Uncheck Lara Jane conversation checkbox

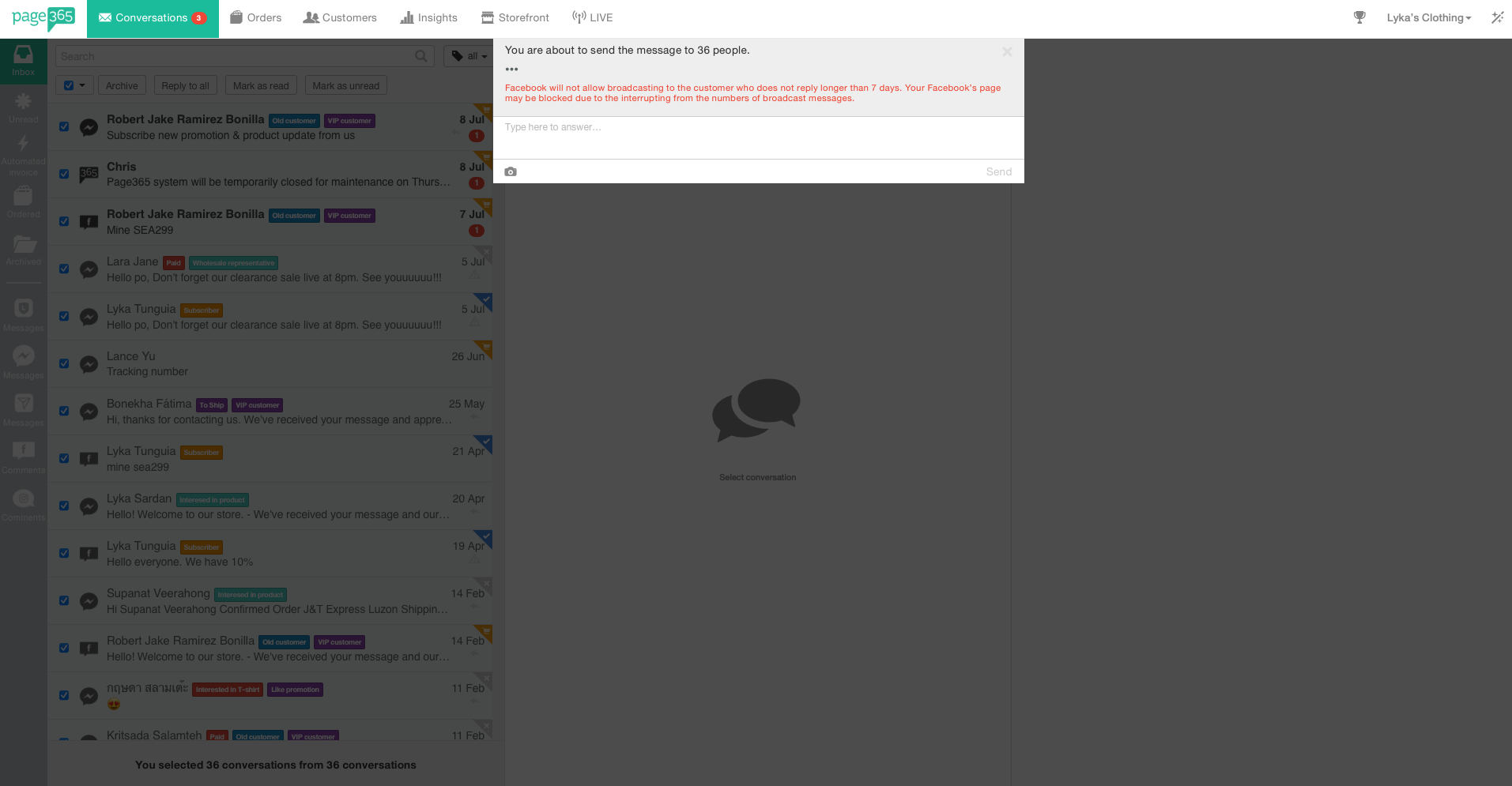64,269
